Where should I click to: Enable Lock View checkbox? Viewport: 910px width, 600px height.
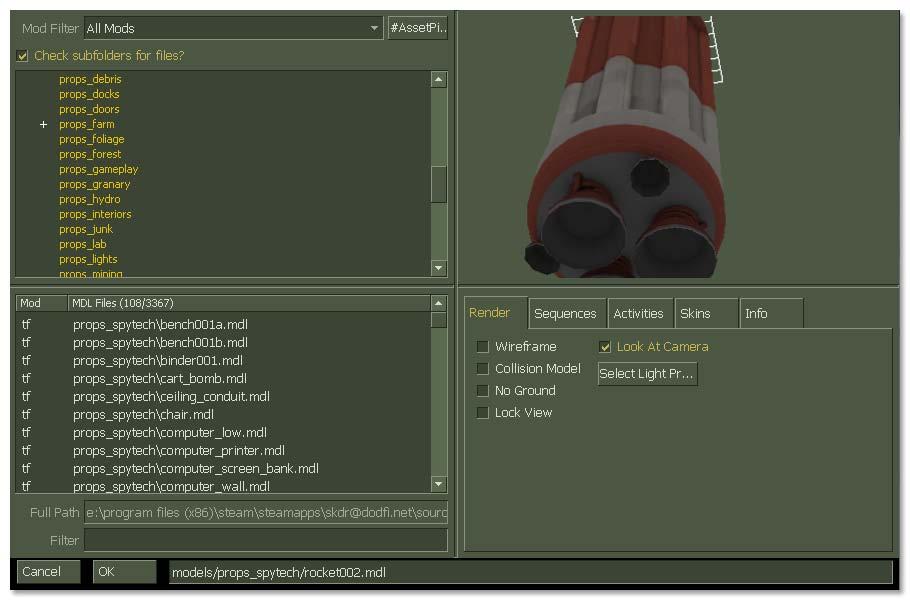[482, 413]
